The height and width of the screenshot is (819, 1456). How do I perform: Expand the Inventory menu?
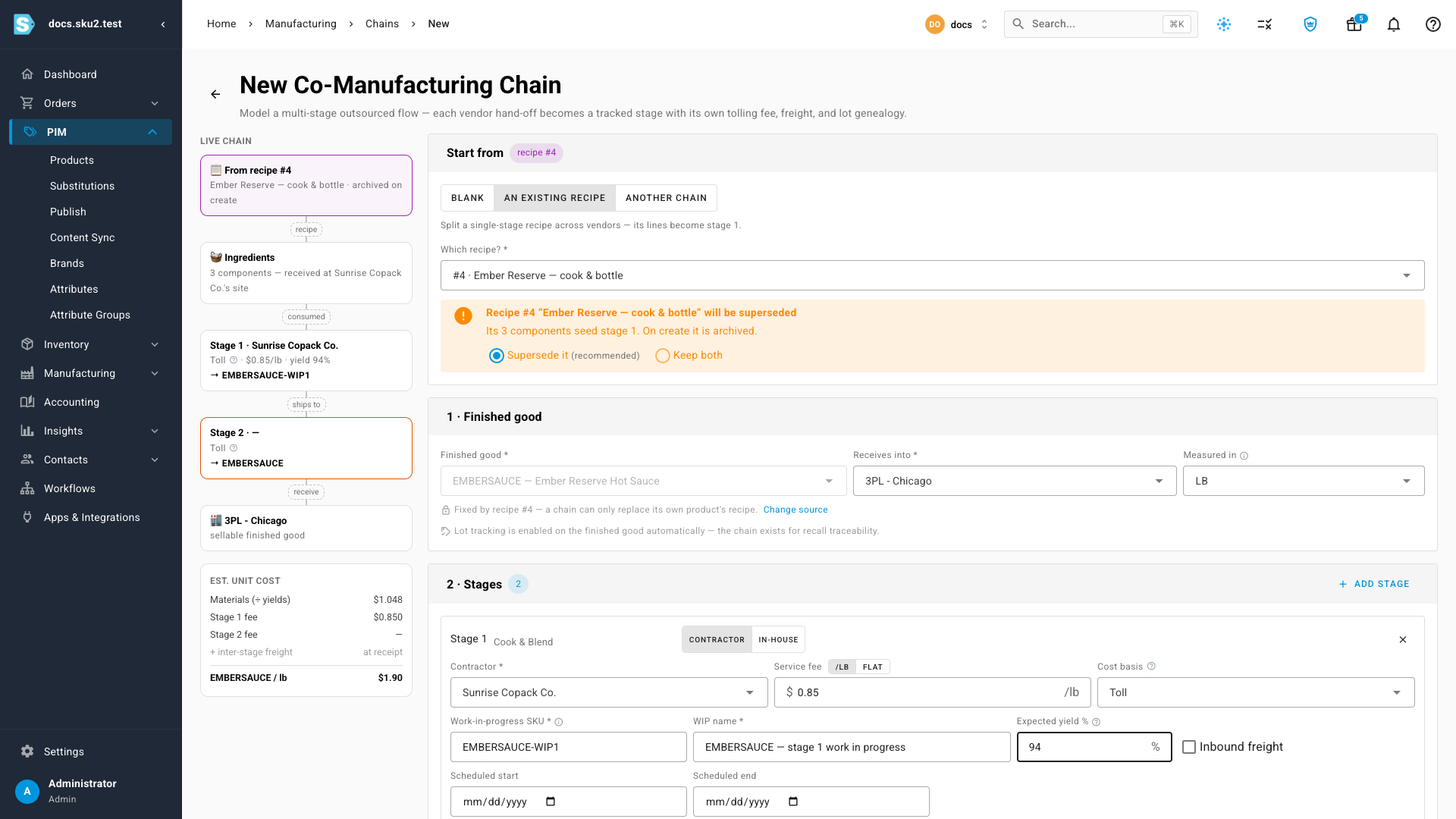click(91, 344)
